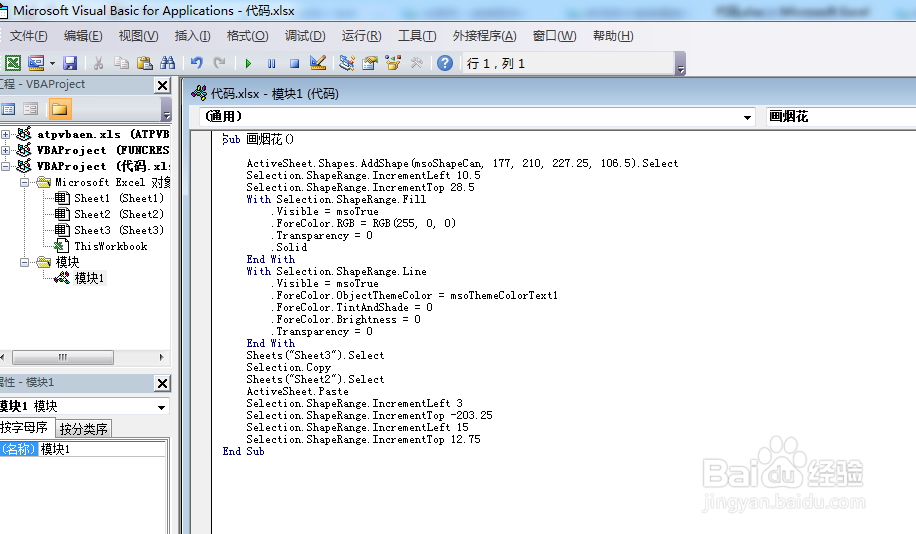
Task: Open the 工具(T) menu
Action: coord(417,36)
